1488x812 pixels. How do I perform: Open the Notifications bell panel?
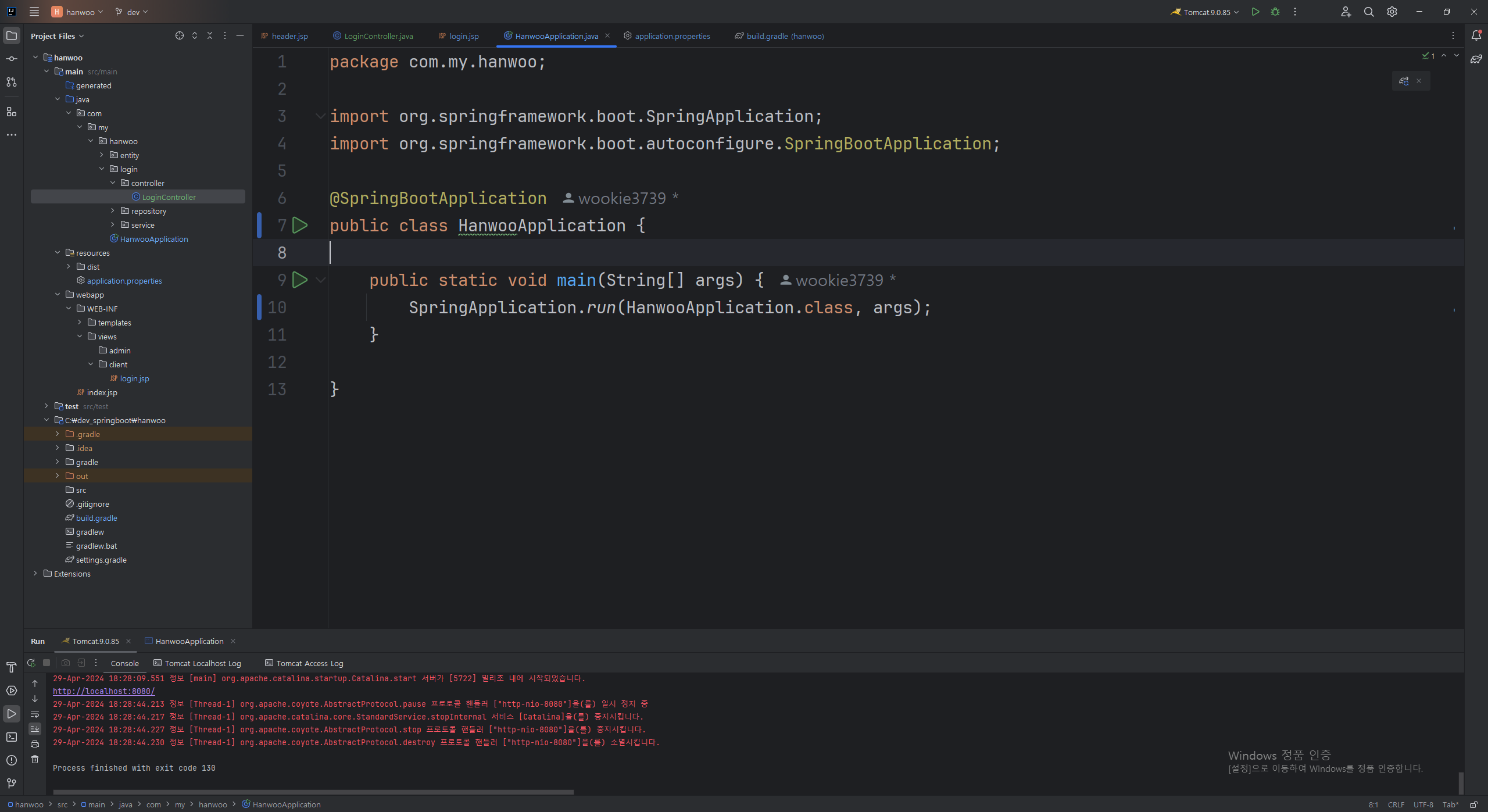1476,35
